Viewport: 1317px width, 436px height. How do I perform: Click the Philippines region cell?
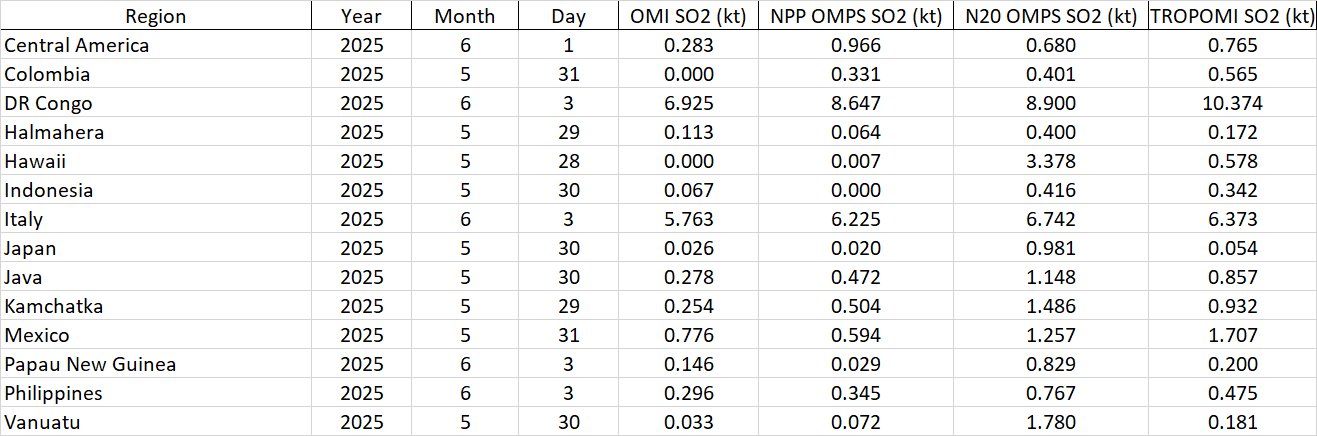[54, 393]
